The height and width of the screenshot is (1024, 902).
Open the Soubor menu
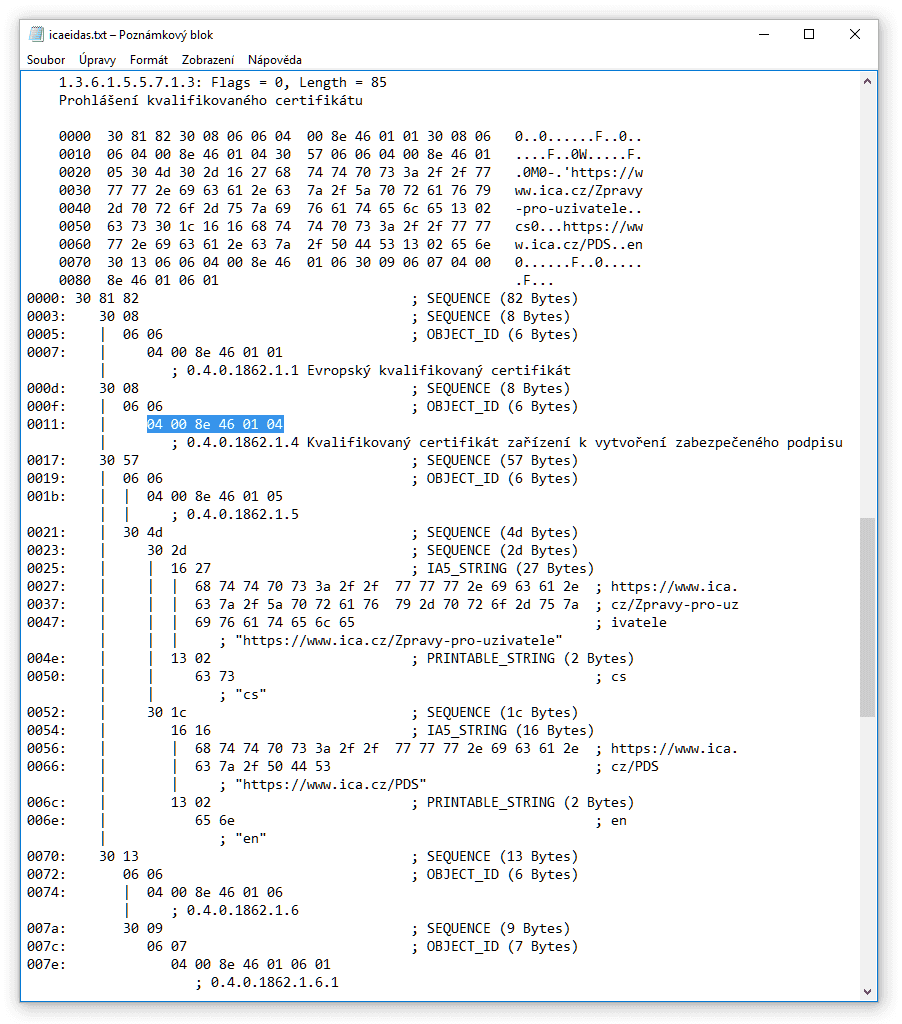tap(46, 60)
